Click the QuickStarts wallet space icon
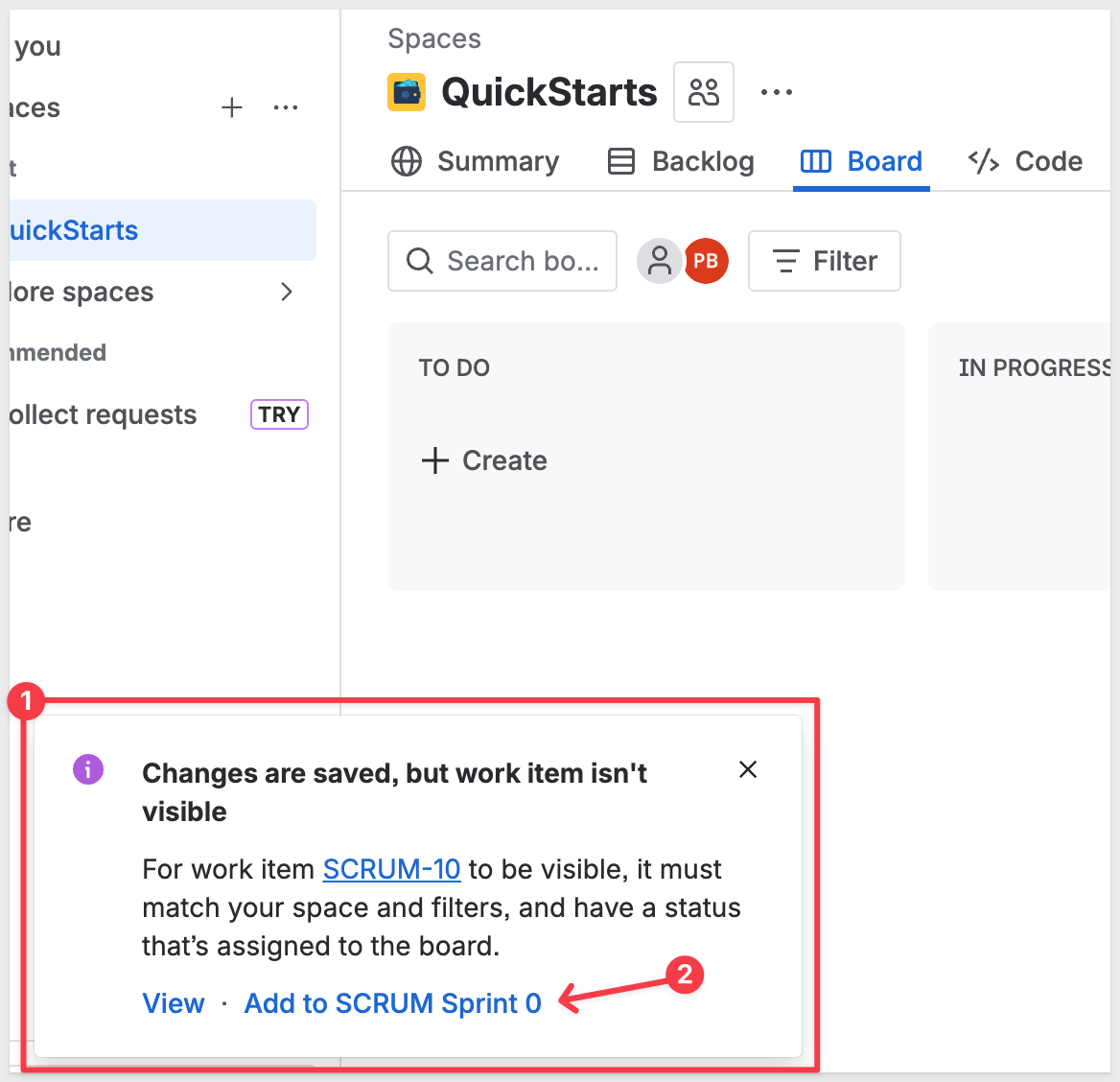 pyautogui.click(x=407, y=93)
